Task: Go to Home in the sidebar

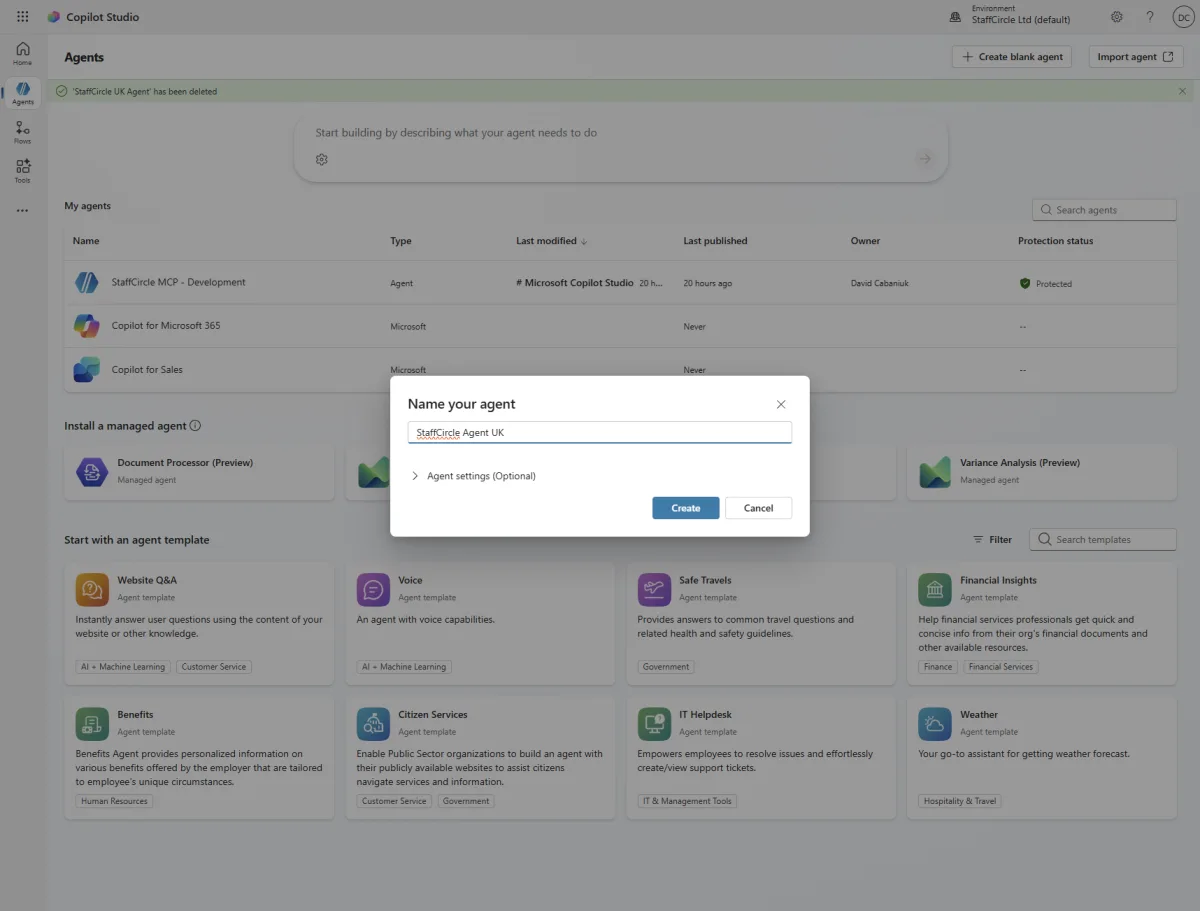Action: (x=22, y=54)
